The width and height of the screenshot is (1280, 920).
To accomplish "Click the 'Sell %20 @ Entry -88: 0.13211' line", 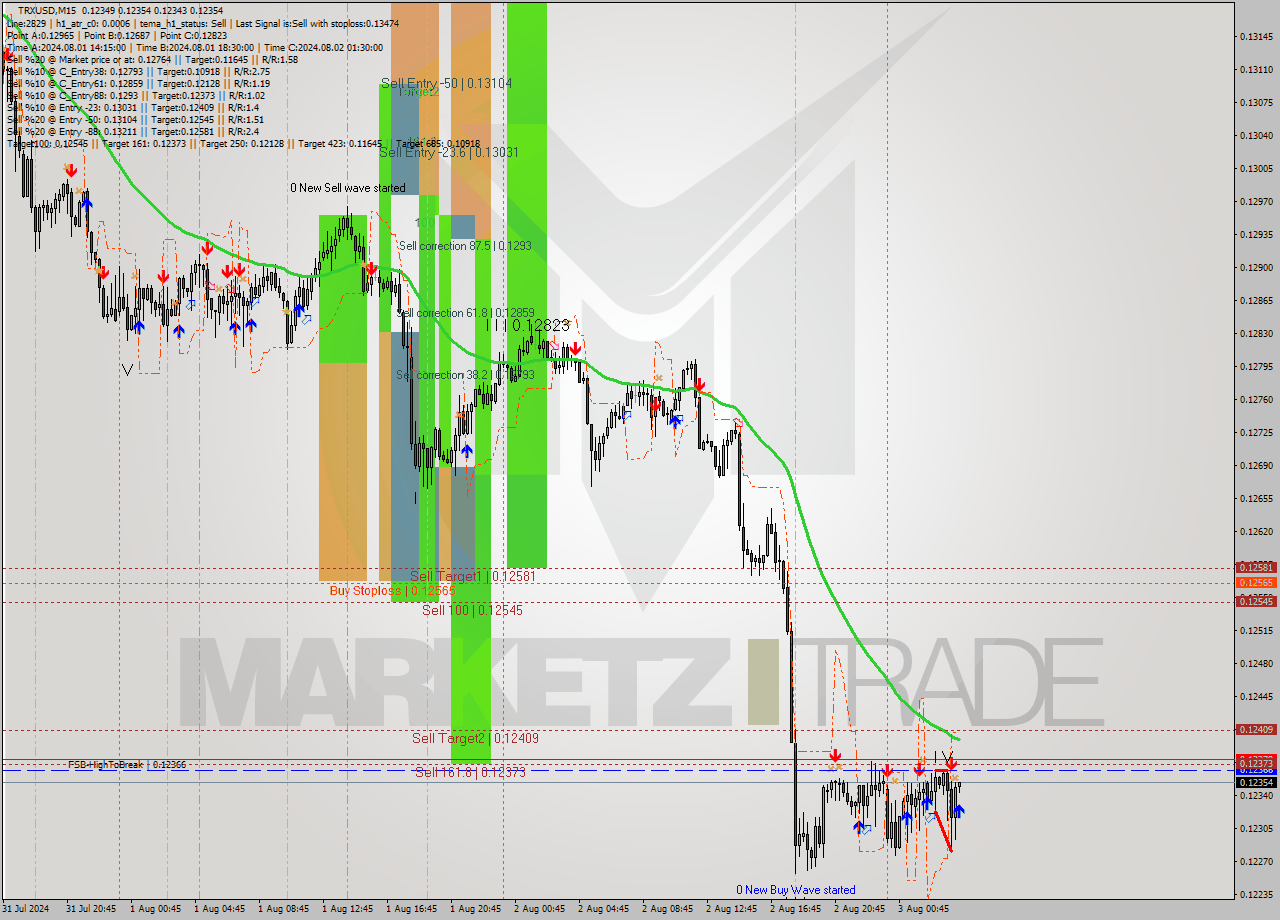I will click(x=133, y=131).
